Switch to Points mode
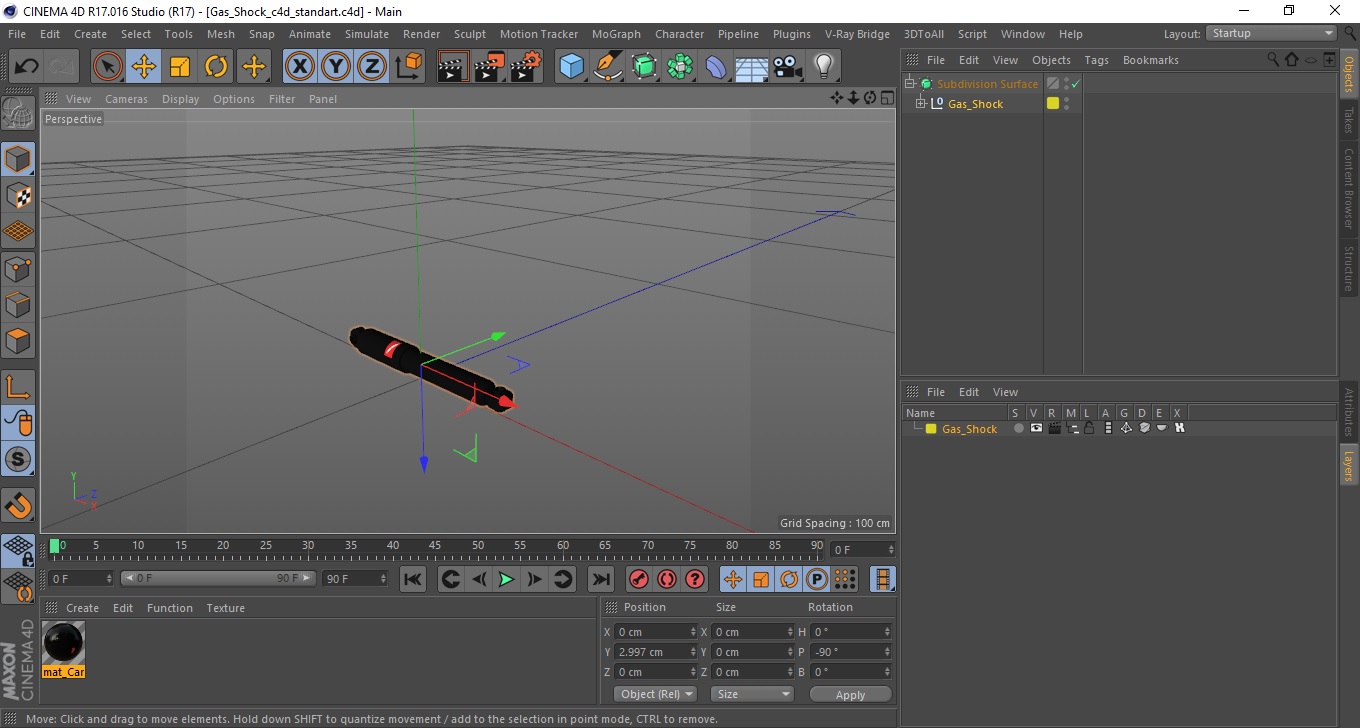This screenshot has height=728, width=1360. tap(18, 268)
